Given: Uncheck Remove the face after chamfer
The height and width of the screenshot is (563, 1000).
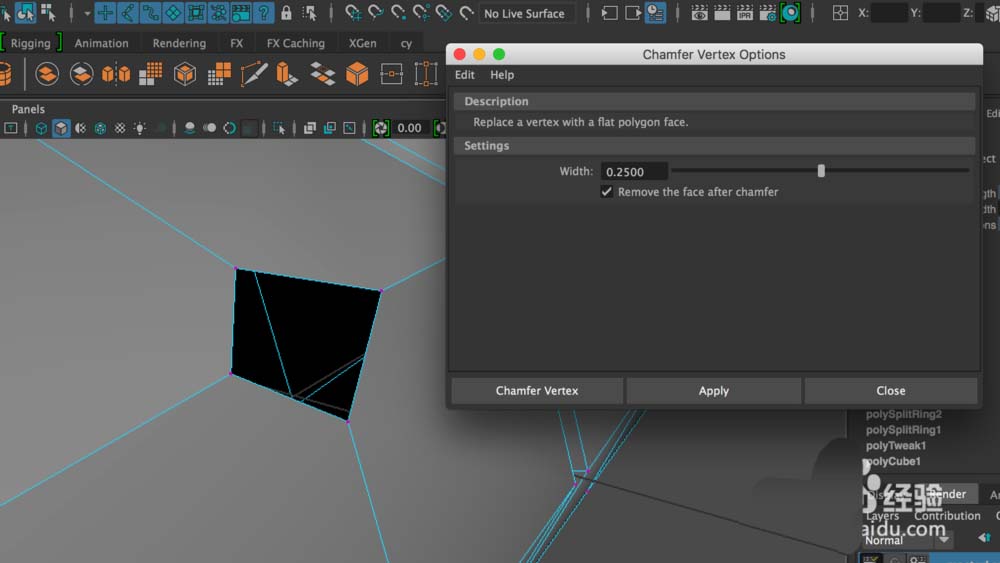Looking at the screenshot, I should pyautogui.click(x=607, y=192).
